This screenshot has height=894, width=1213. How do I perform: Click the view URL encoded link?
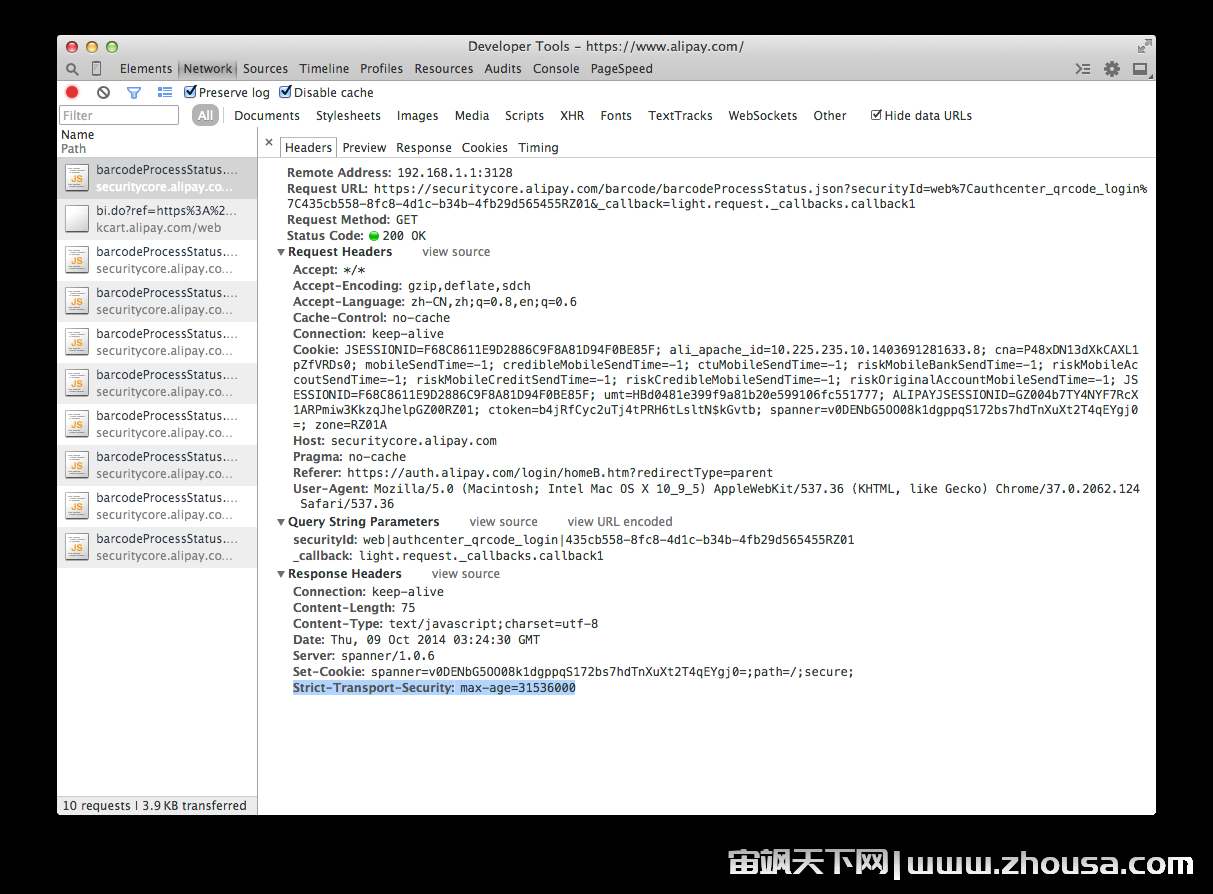point(620,522)
